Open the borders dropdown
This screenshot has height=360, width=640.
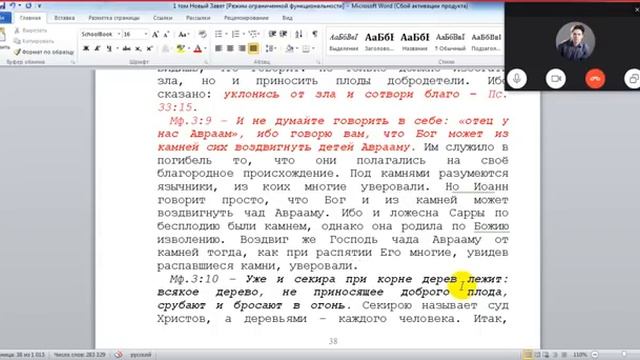coord(313,49)
